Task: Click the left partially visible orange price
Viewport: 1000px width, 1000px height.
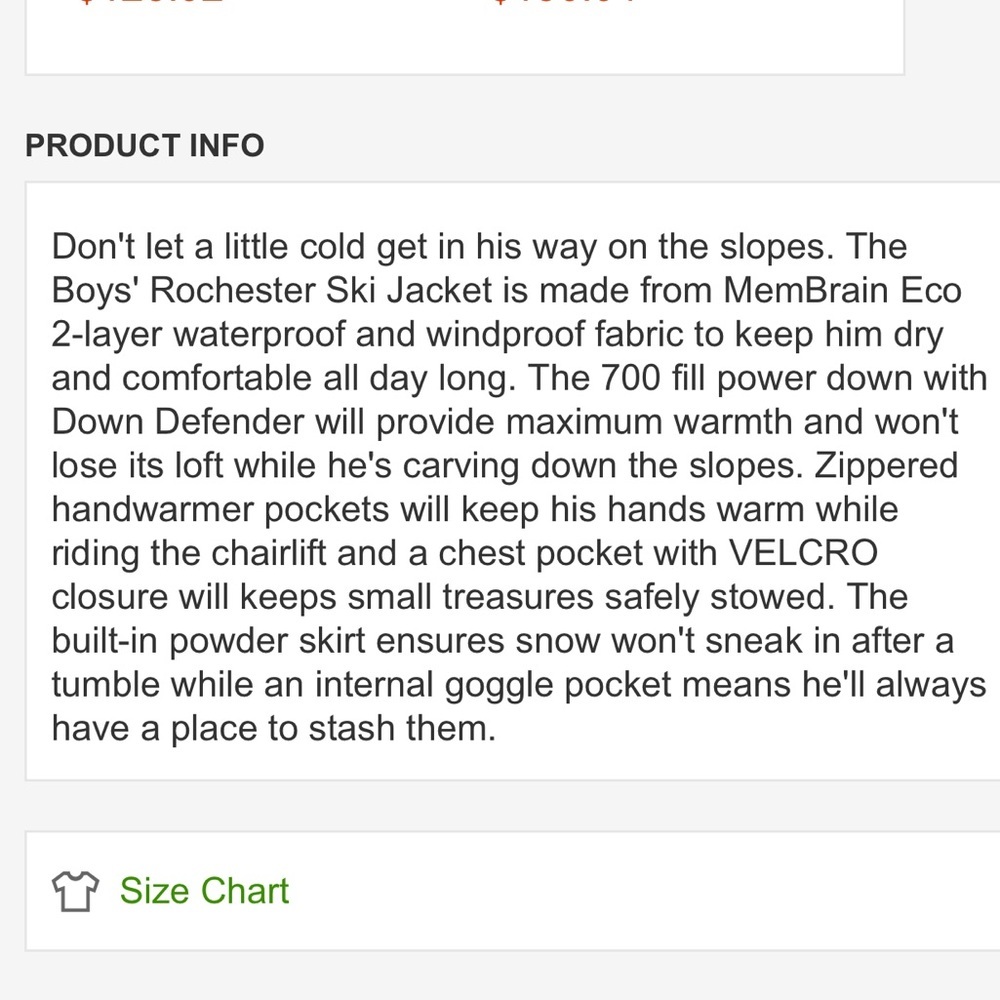Action: point(150,3)
